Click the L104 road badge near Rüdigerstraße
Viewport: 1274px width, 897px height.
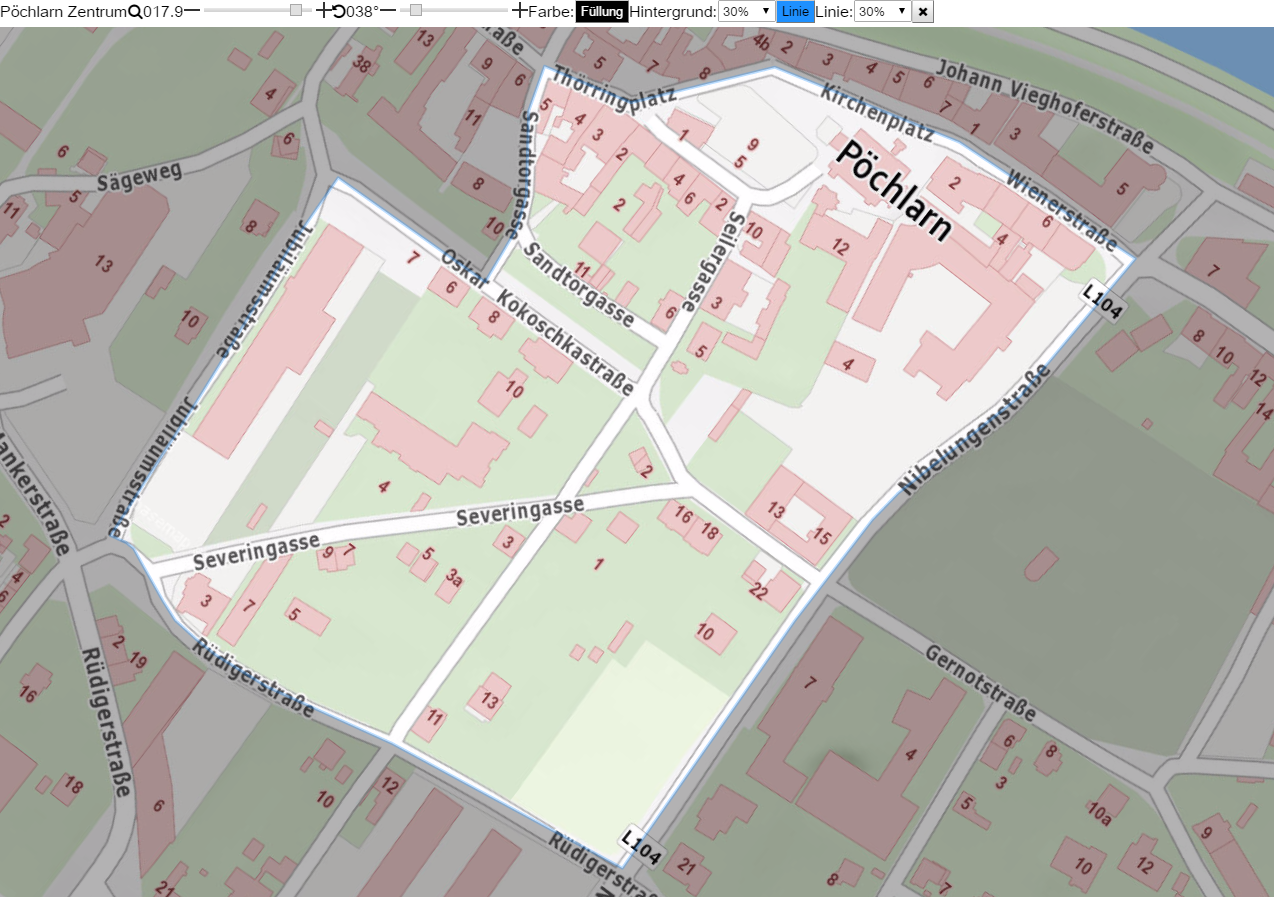coord(641,847)
